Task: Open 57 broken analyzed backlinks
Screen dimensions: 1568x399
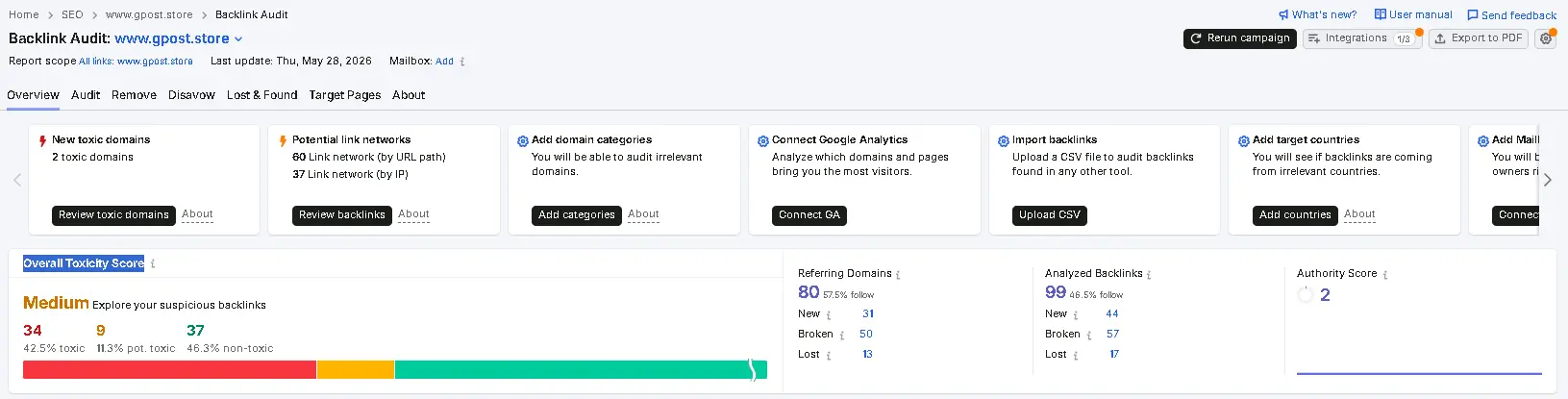Action: coord(1112,335)
